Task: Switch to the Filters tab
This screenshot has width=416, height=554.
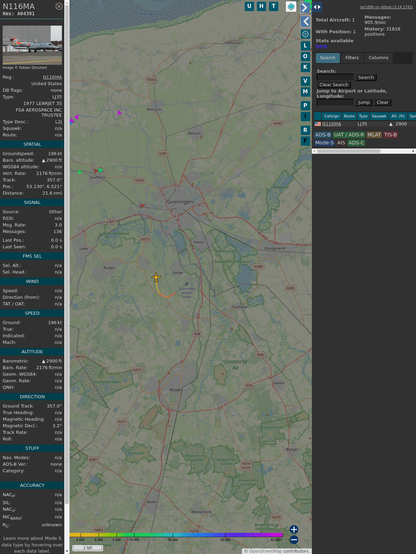Action: (x=352, y=58)
